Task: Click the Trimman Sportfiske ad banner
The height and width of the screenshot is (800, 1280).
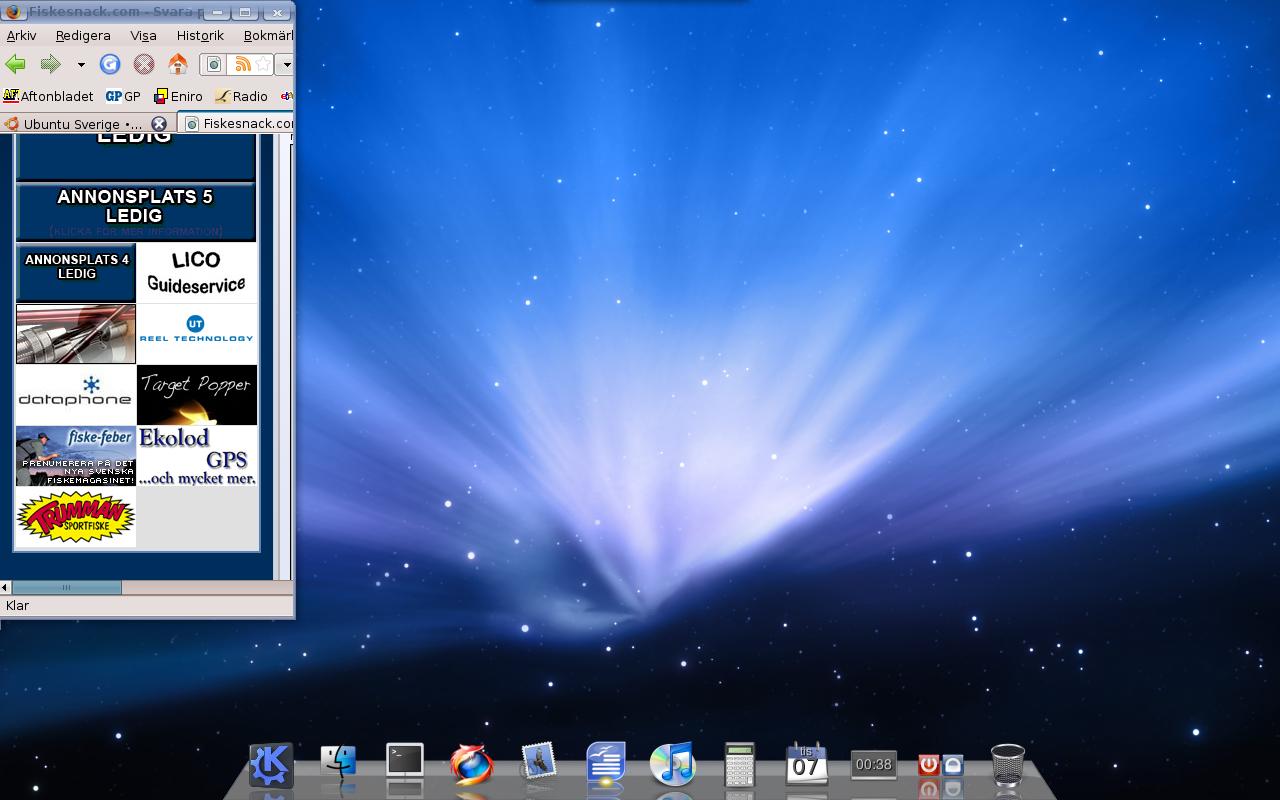Action: pos(76,517)
